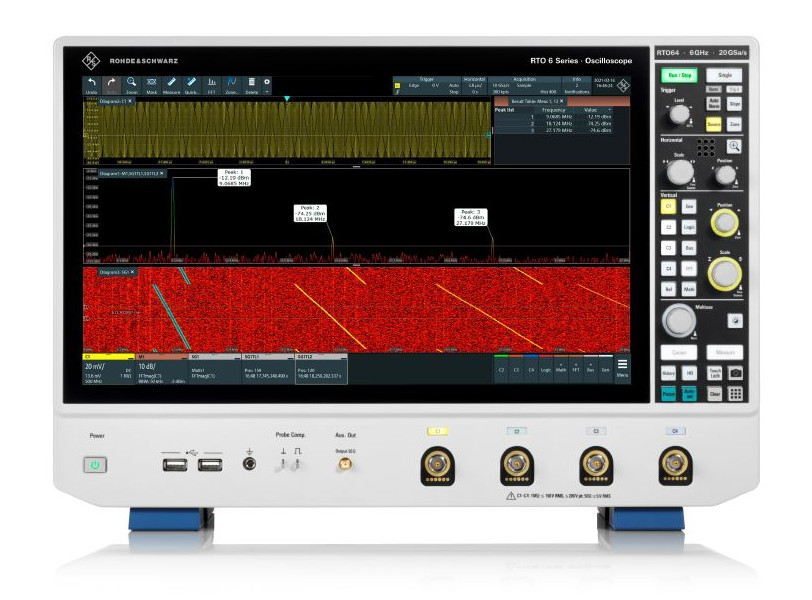Select the Mask test tool
This screenshot has width=812, height=600.
tap(152, 85)
